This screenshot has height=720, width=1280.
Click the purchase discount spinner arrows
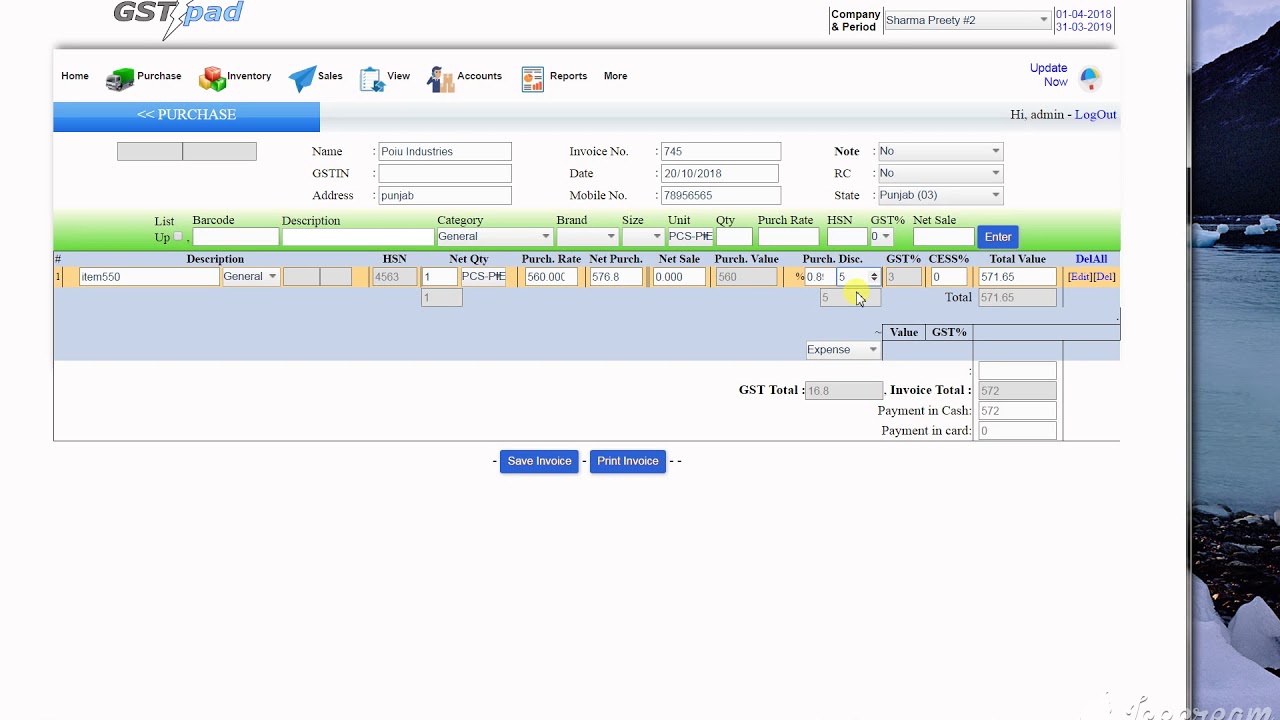click(874, 277)
